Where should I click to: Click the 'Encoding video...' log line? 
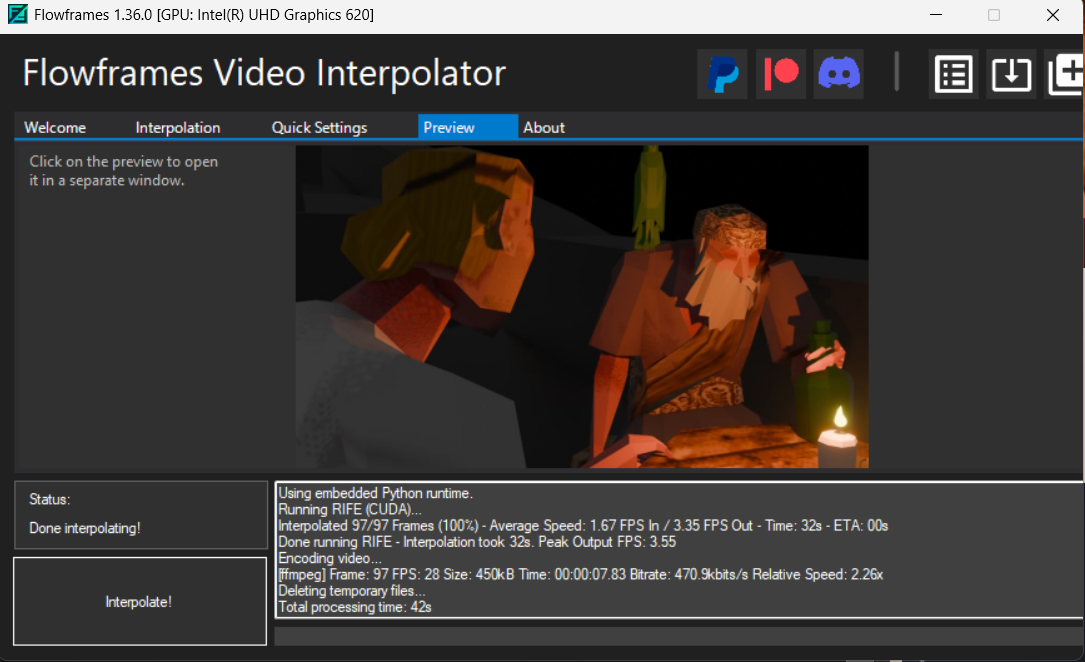pos(330,558)
